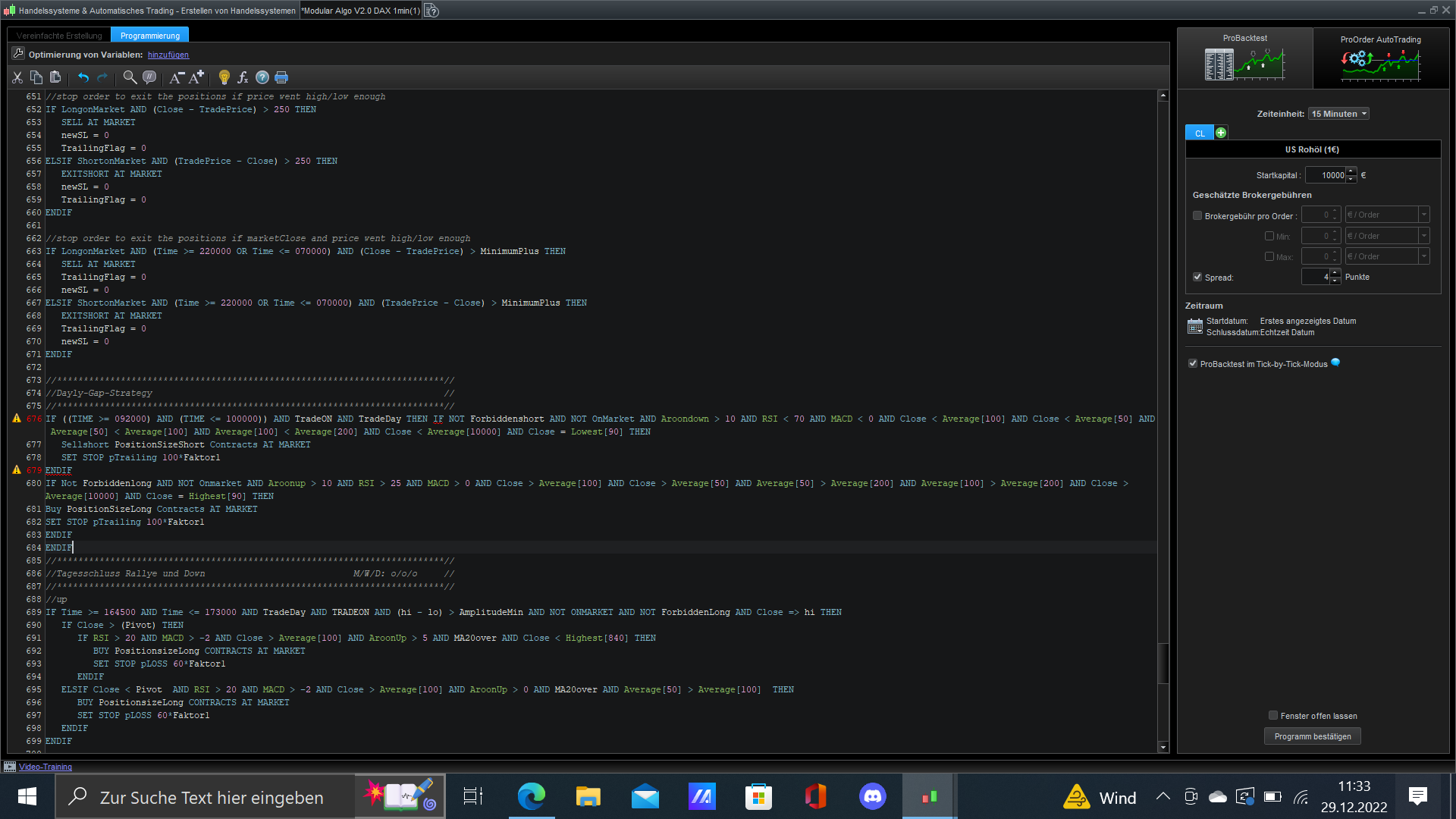
Task: Click the print icon in editor toolbar
Action: (281, 77)
